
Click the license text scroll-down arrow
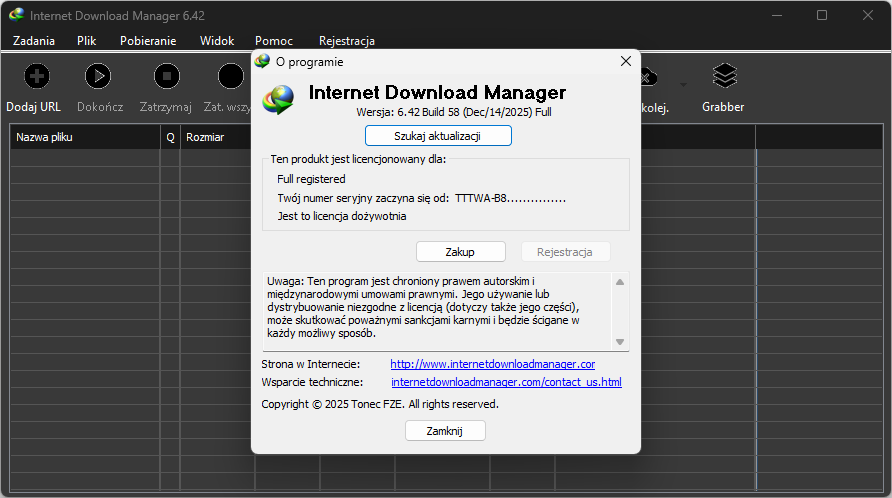620,342
